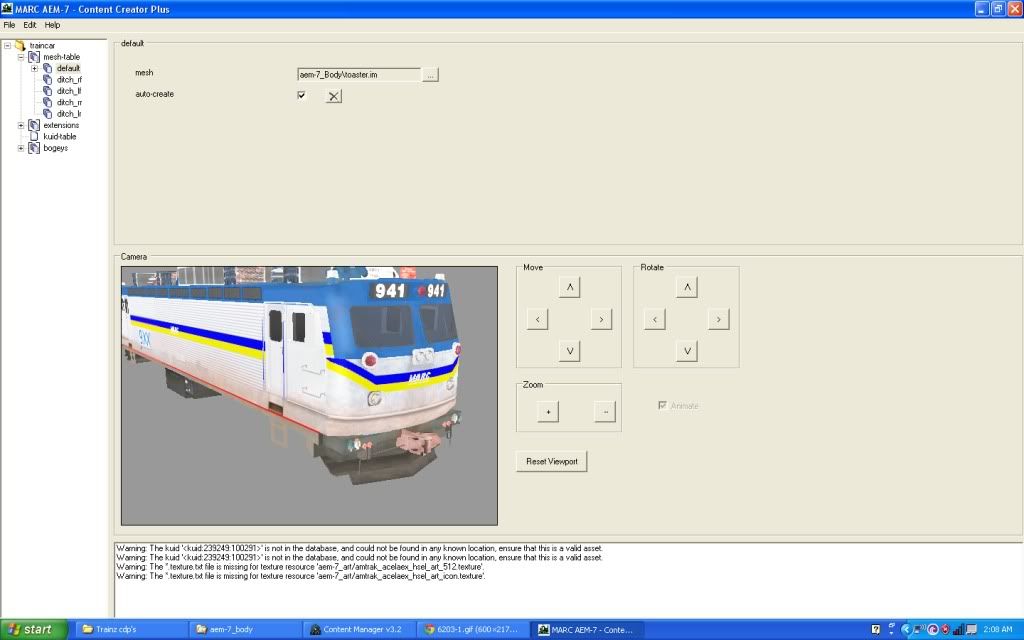The width and height of the screenshot is (1024, 640).
Task: Click the Reset Viewport button
Action: pyautogui.click(x=552, y=461)
